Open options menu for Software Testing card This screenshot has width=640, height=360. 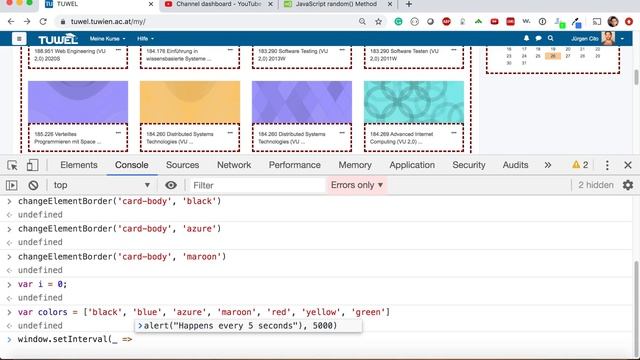(342, 50)
